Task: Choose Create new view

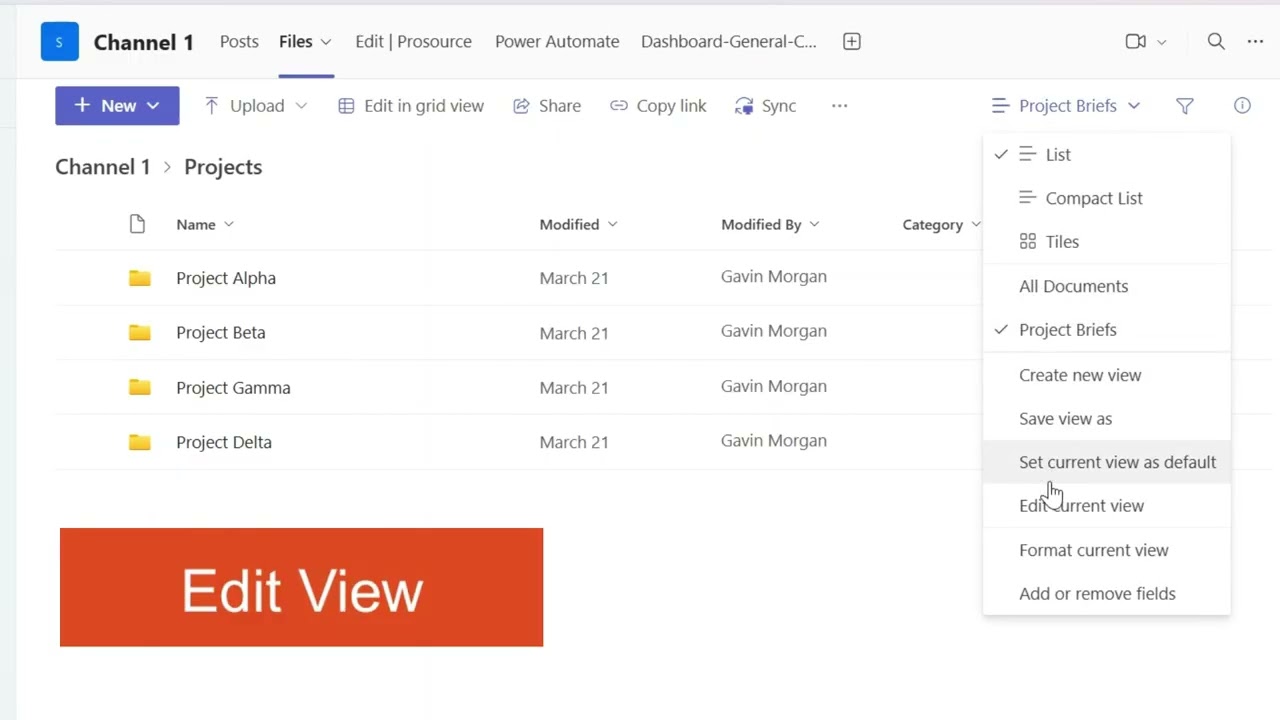Action: [1107, 375]
